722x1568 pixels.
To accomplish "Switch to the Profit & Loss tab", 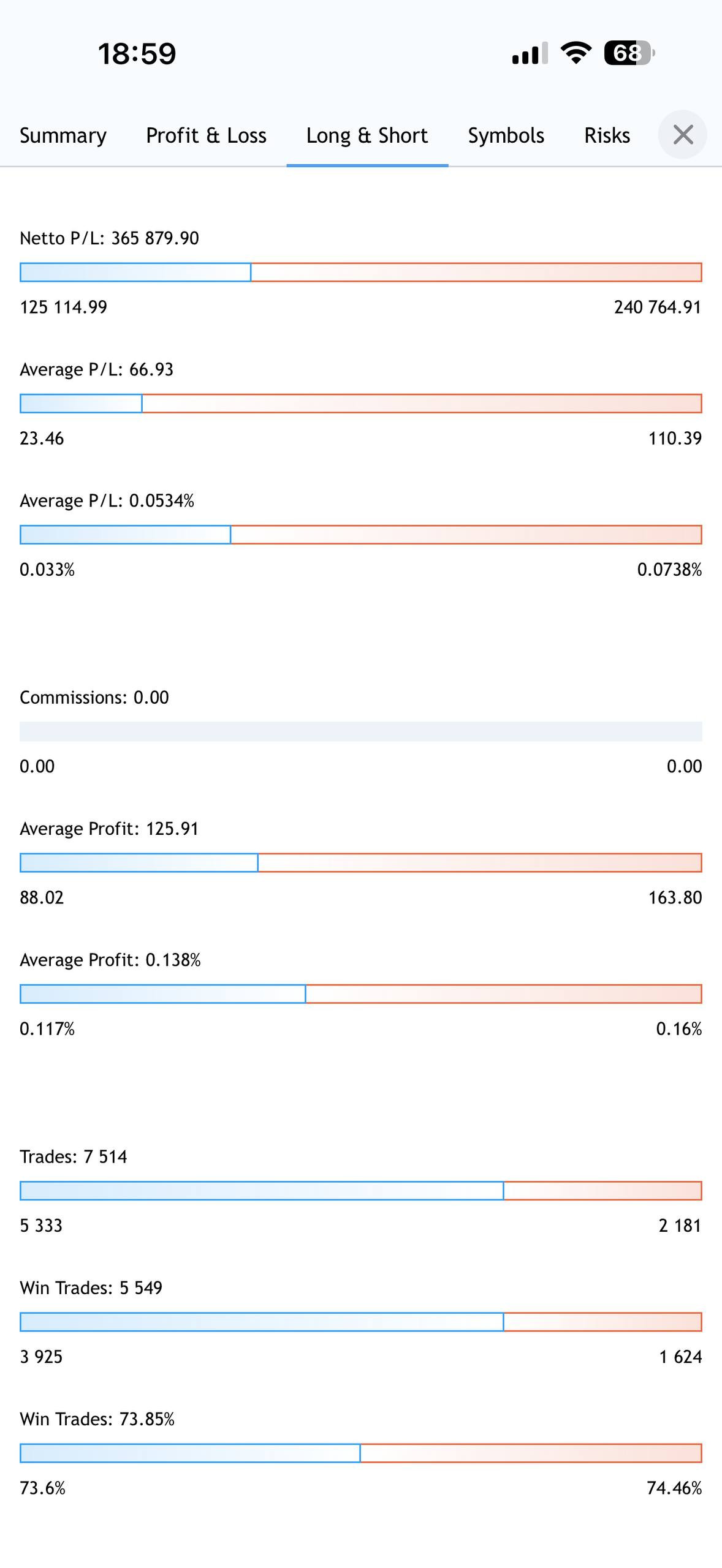I will (206, 135).
